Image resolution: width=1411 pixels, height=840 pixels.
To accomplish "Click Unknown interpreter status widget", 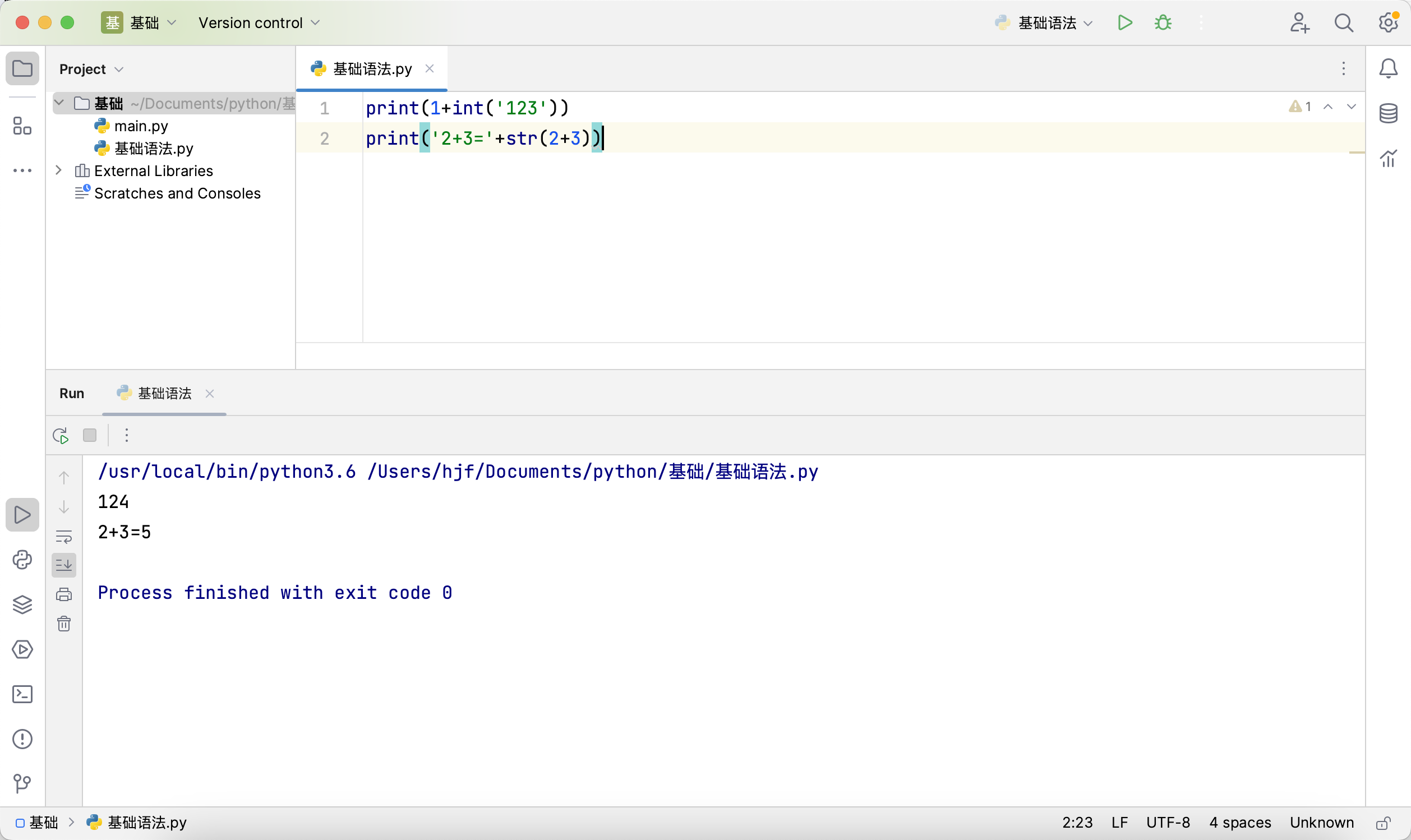I will (1322, 823).
